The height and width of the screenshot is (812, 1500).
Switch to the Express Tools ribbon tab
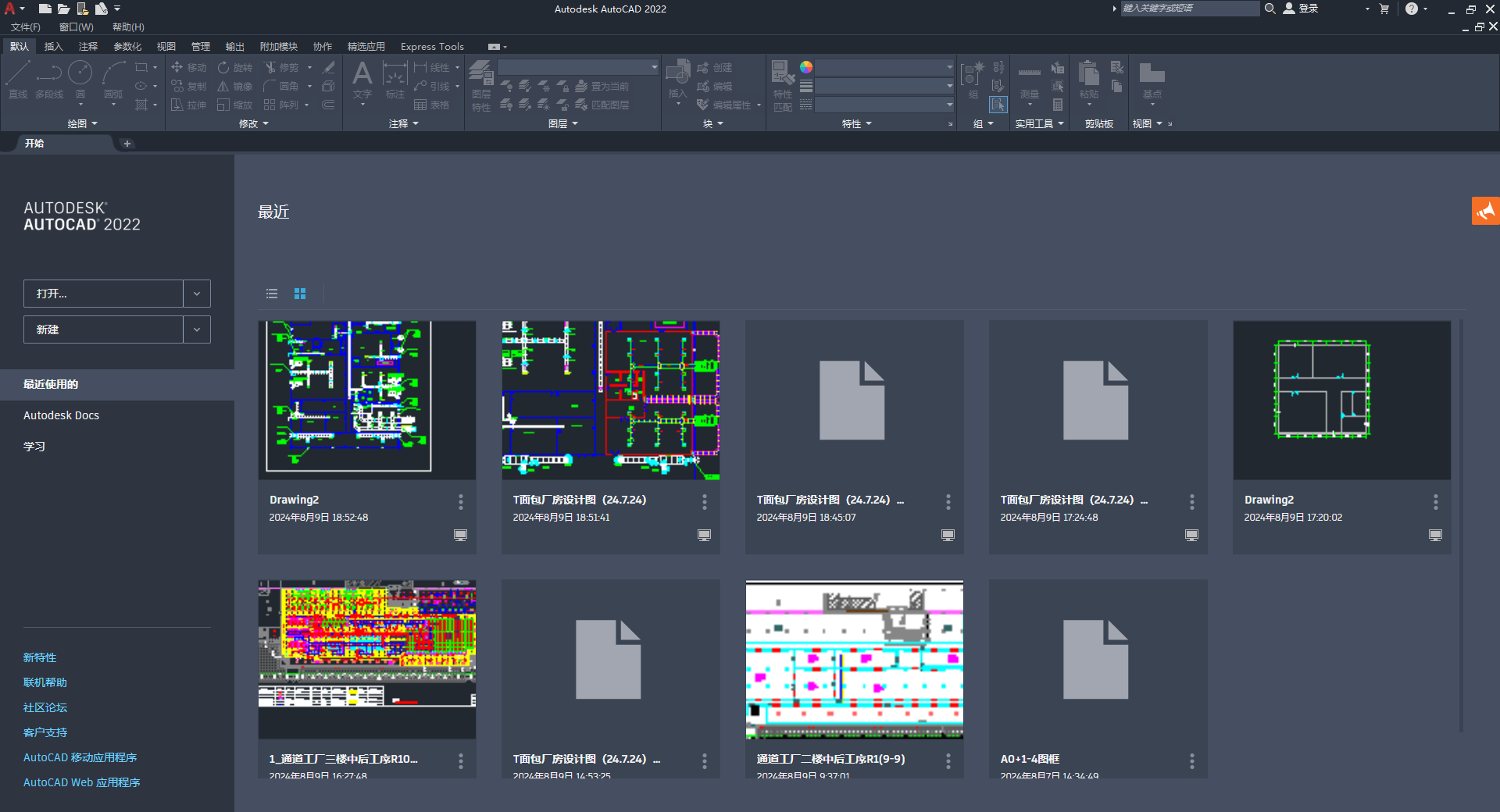432,47
